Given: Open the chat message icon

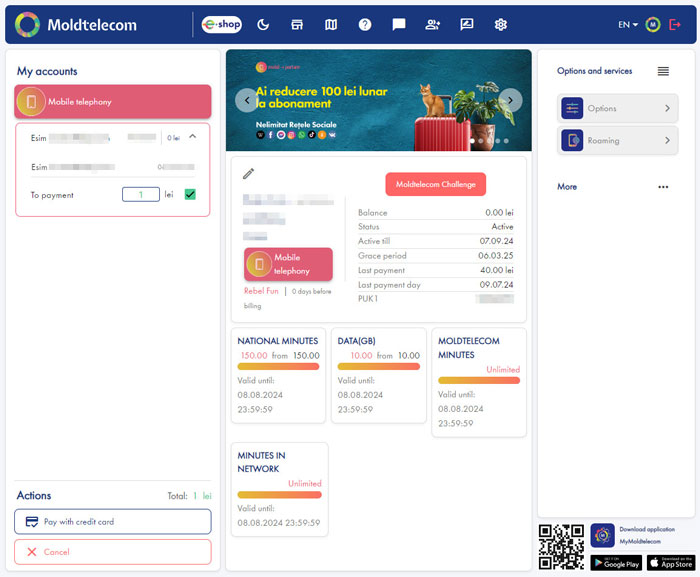Looking at the screenshot, I should tap(399, 25).
